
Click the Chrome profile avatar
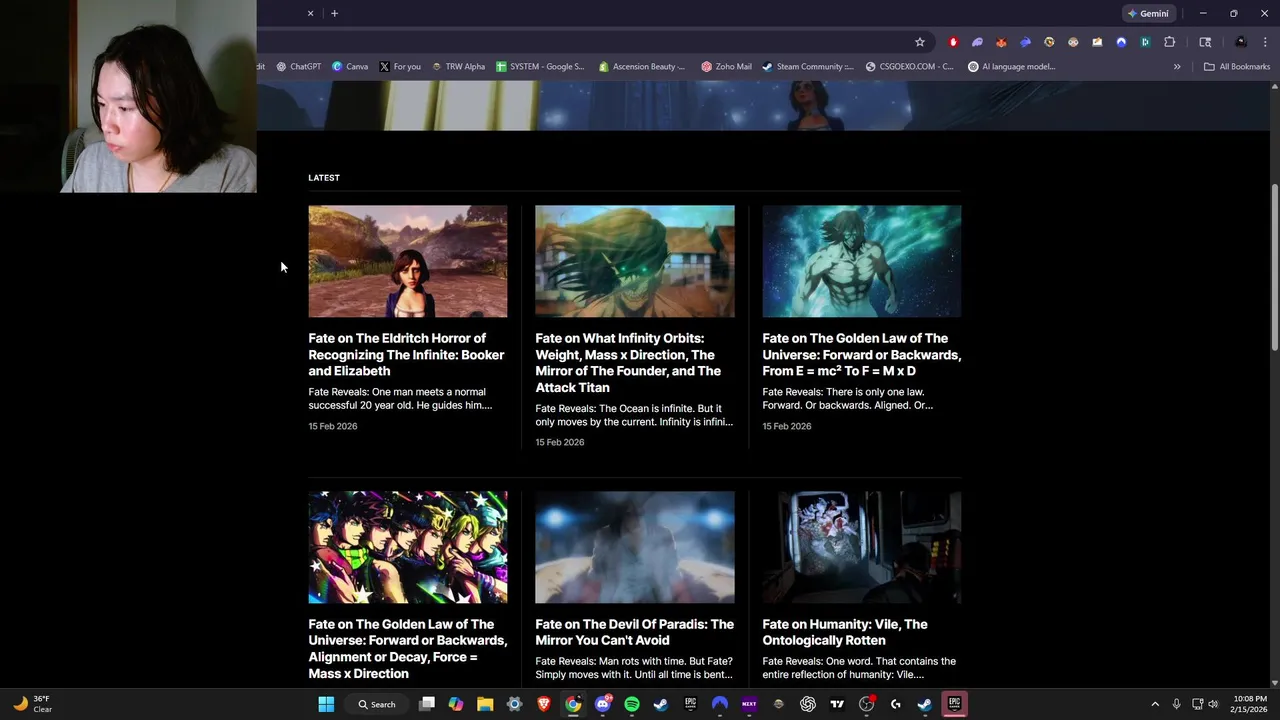tap(1241, 42)
